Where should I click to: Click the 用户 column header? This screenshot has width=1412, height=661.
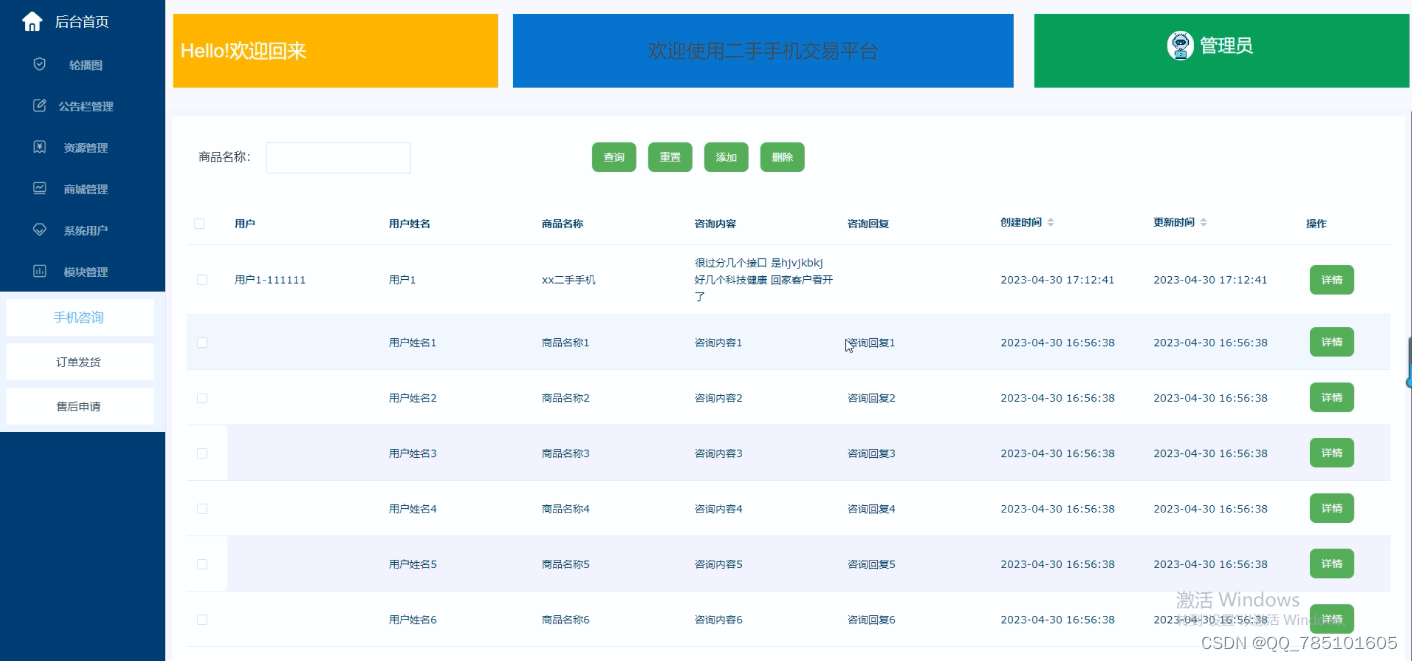(245, 223)
